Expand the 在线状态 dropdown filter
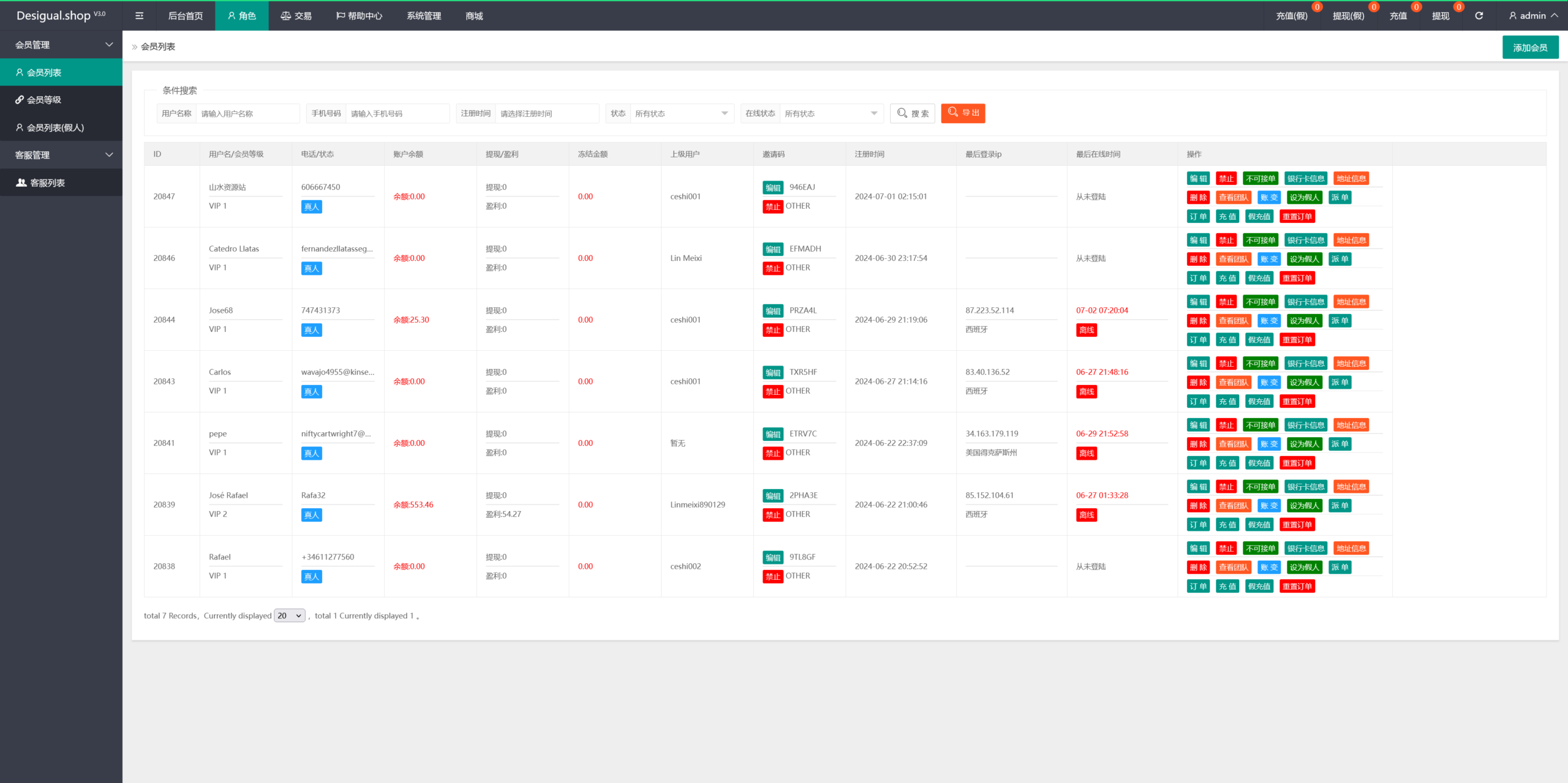1568x783 pixels. 831,113
